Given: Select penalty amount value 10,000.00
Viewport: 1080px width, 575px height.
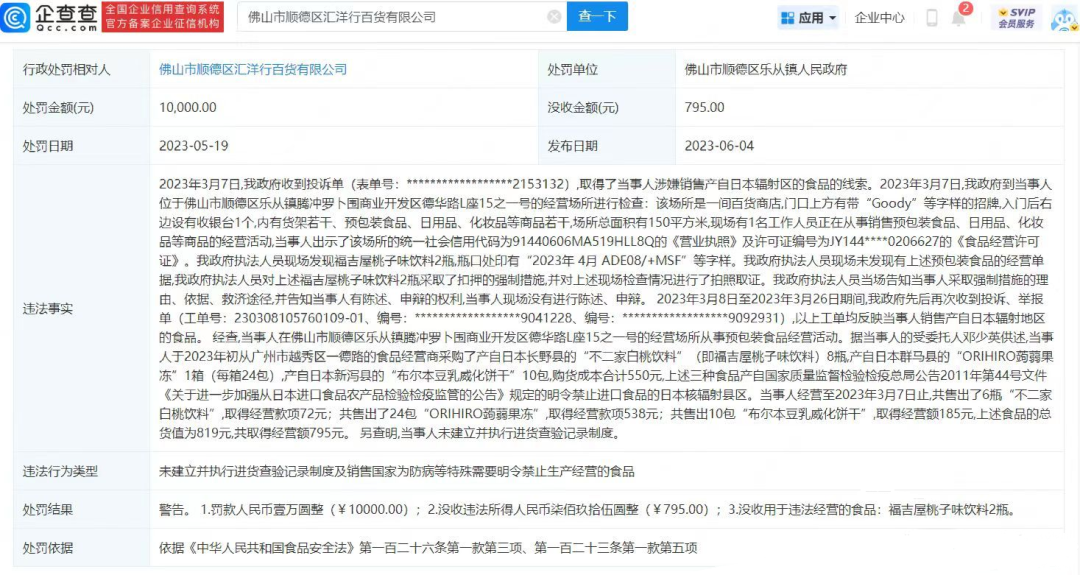Looking at the screenshot, I should pos(187,107).
